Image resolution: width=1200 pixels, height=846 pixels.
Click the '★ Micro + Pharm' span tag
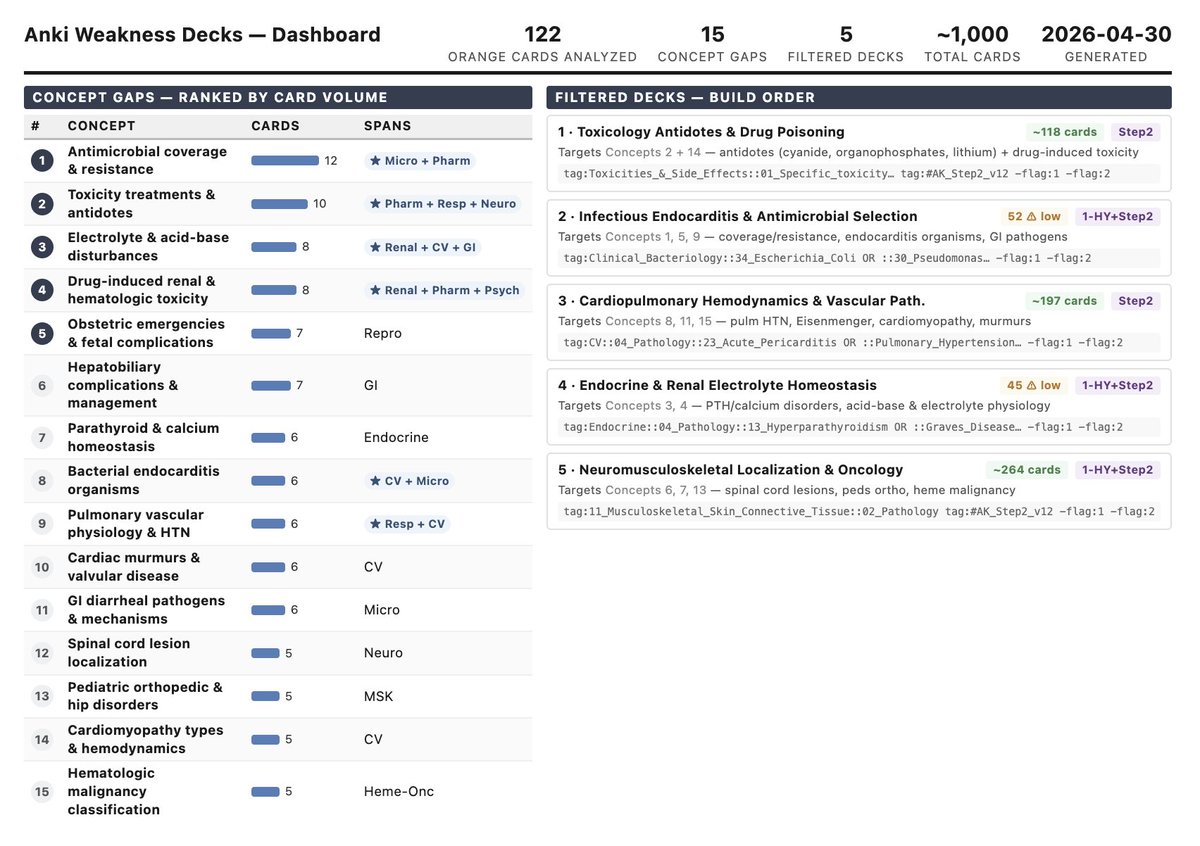click(x=419, y=161)
